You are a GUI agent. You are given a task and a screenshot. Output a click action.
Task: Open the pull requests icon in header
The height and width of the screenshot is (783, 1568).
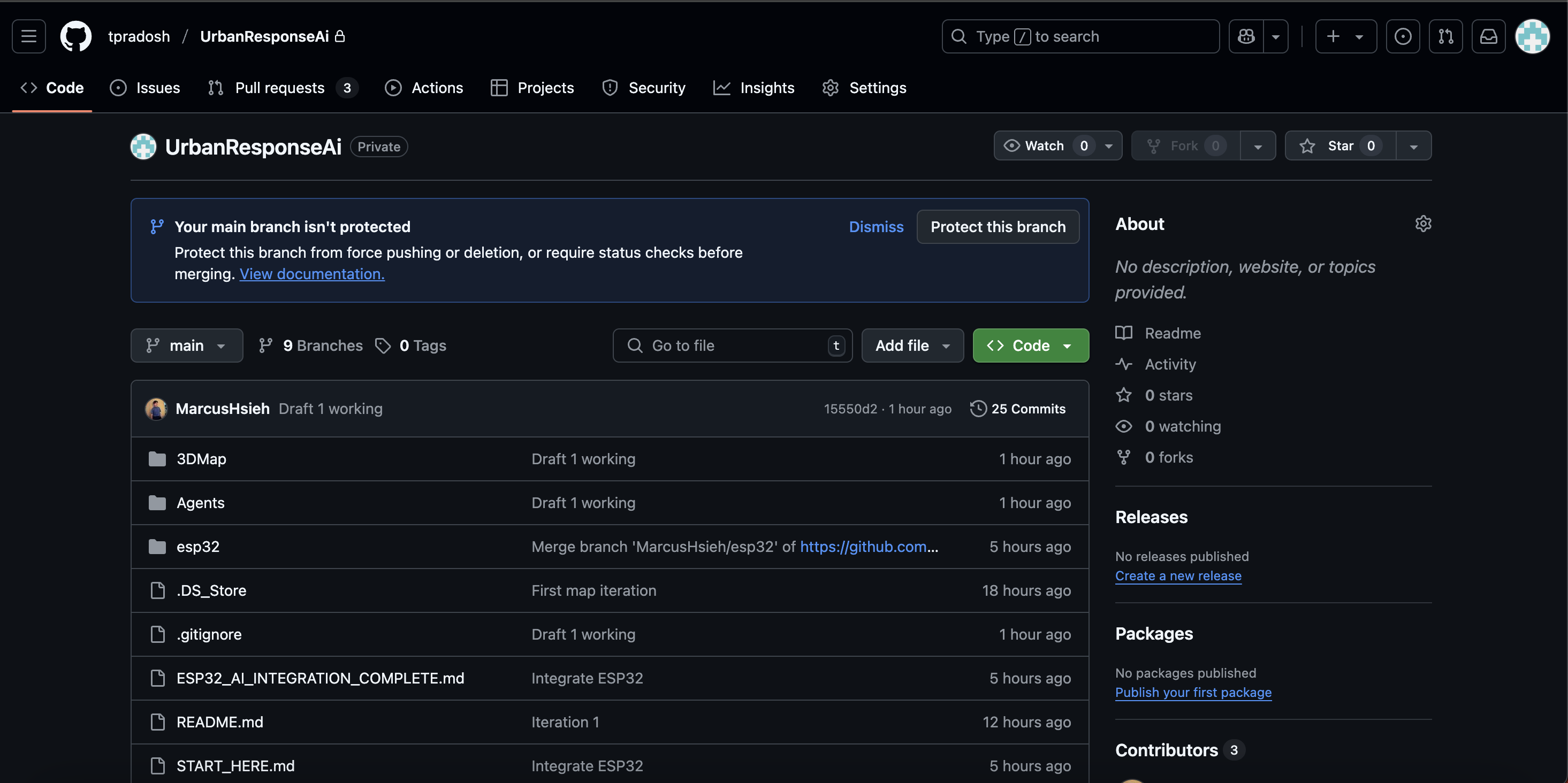(1445, 36)
